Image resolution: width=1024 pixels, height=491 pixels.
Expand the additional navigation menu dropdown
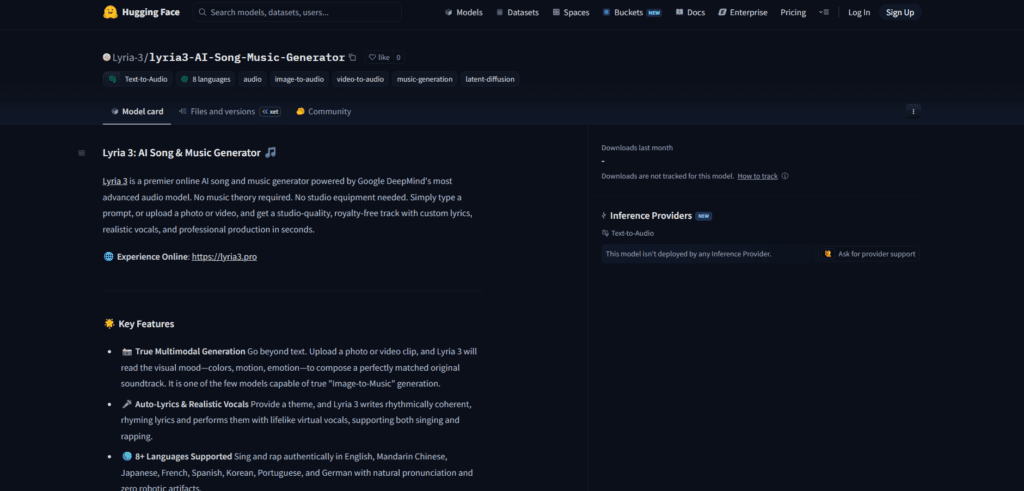824,12
